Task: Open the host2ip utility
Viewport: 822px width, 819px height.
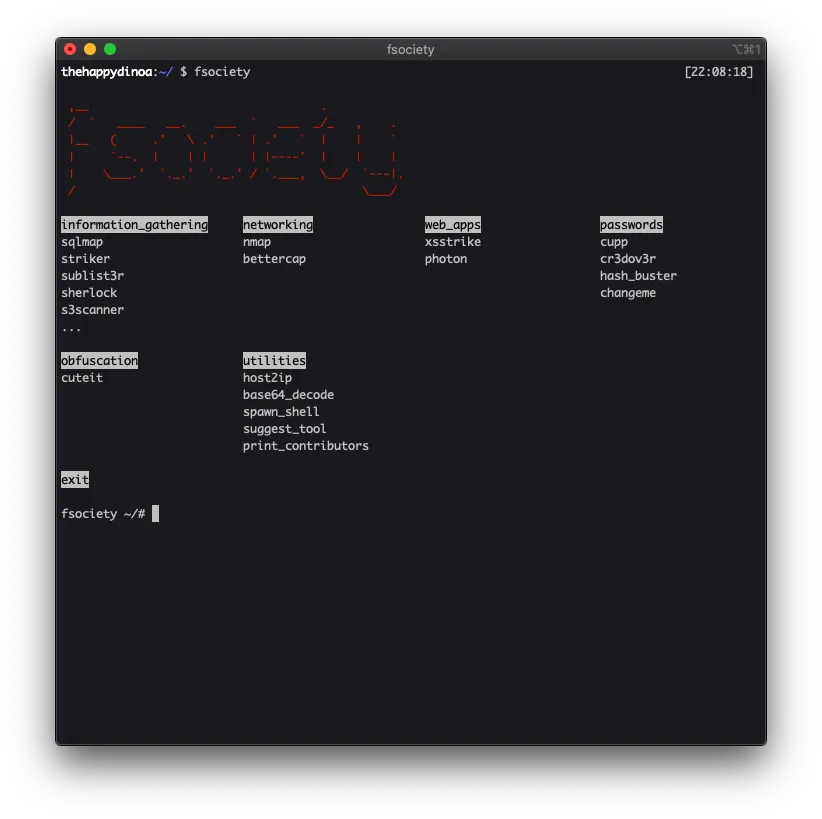Action: click(268, 377)
